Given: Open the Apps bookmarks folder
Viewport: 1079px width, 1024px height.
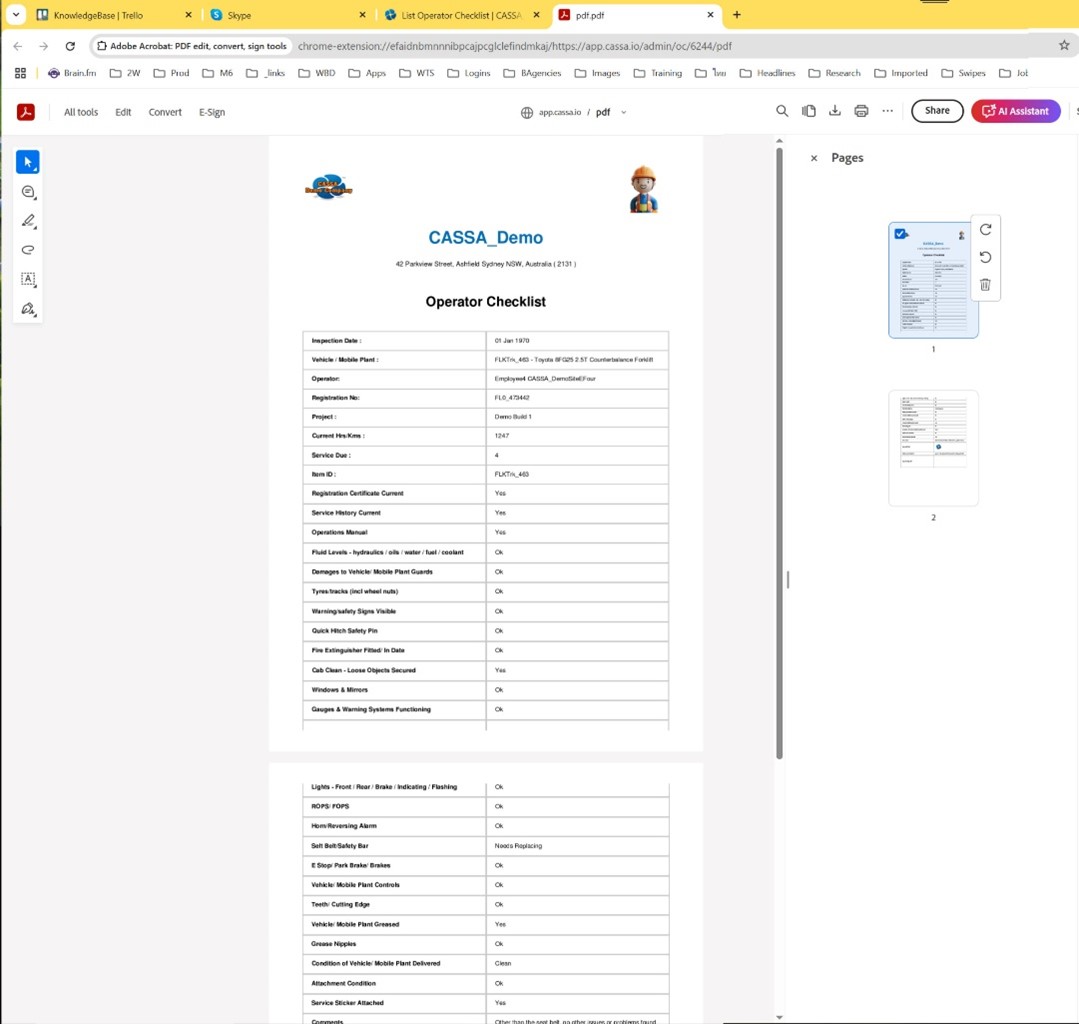Looking at the screenshot, I should 367,73.
